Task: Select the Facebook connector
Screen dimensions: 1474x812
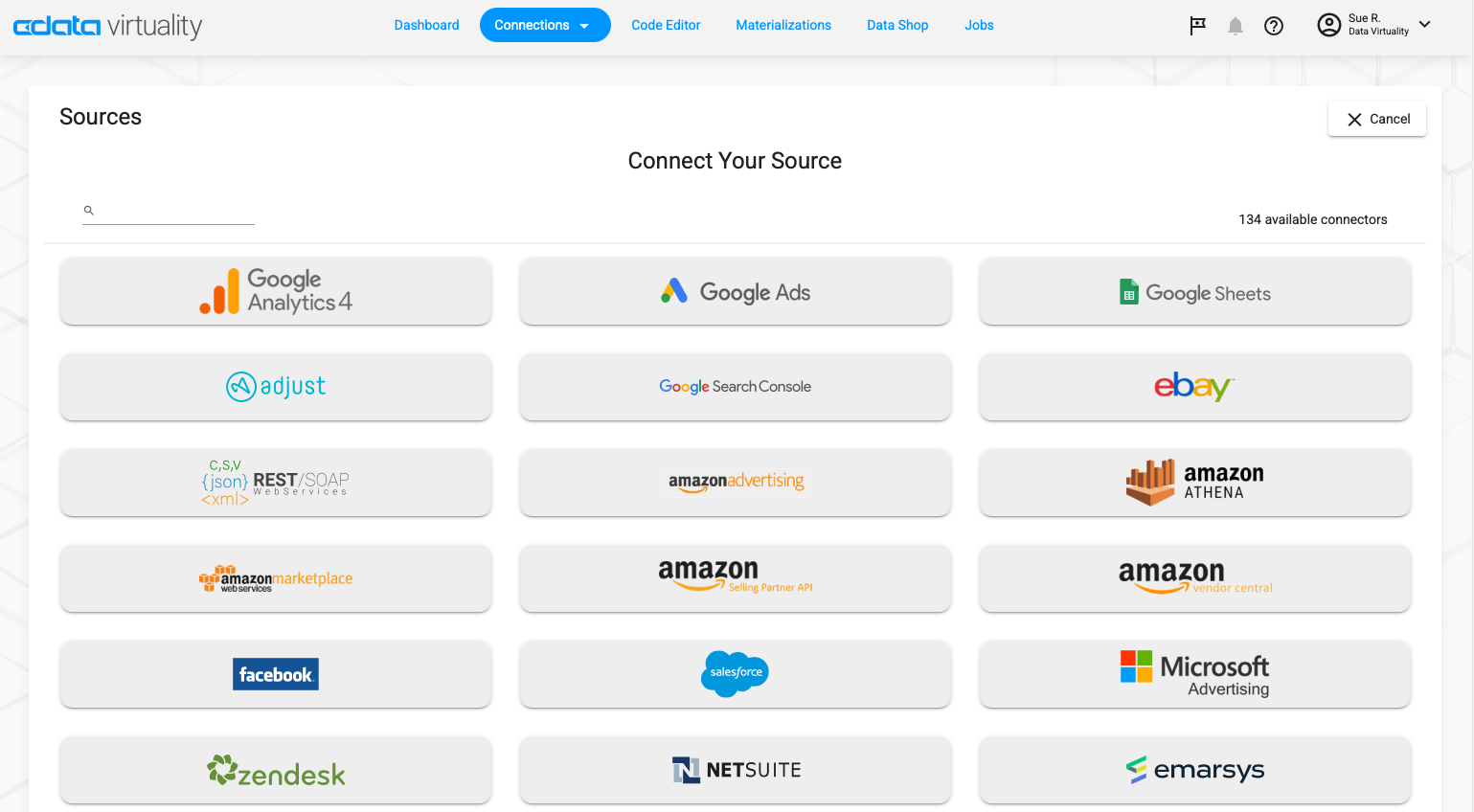Action: point(275,674)
